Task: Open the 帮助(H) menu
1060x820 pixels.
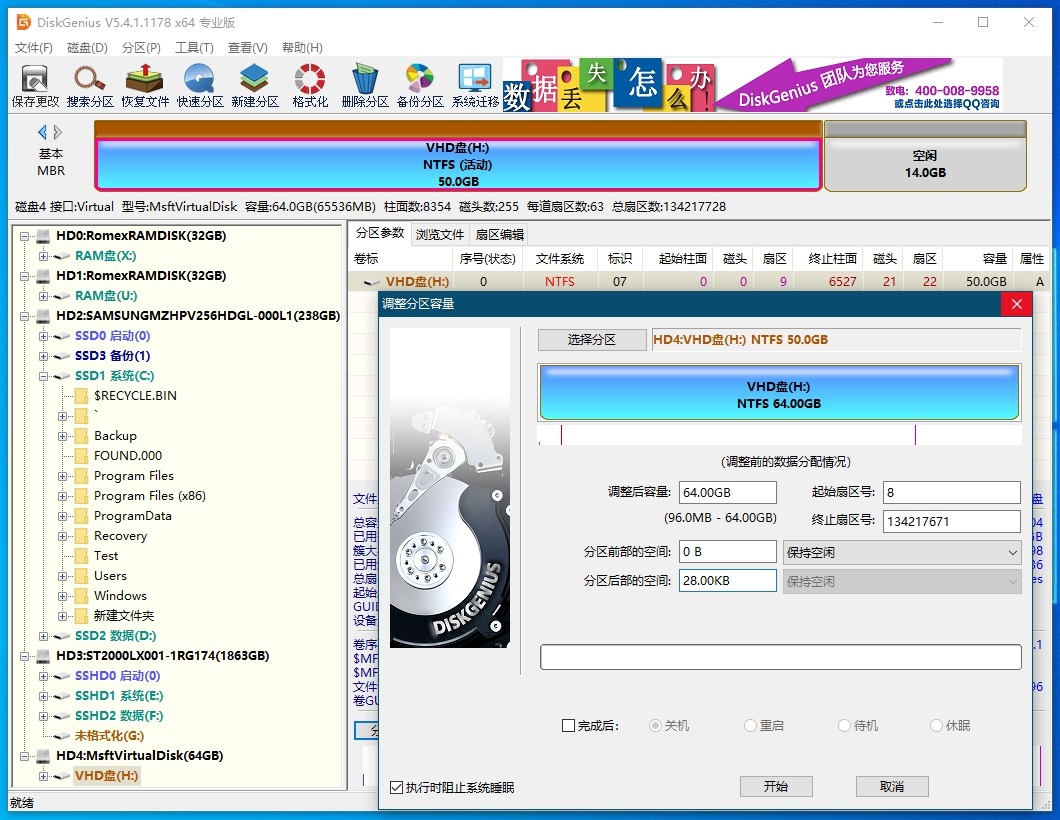Action: coord(302,47)
